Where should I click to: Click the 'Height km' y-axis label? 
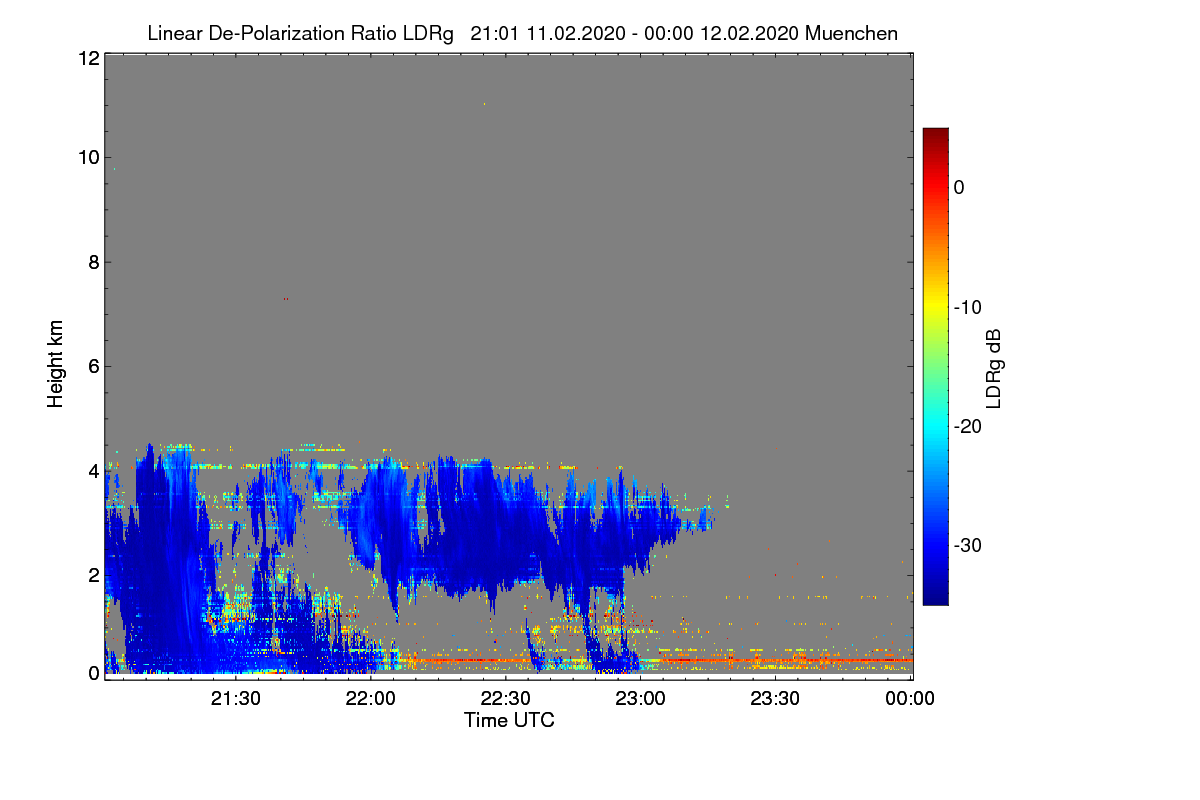point(55,365)
